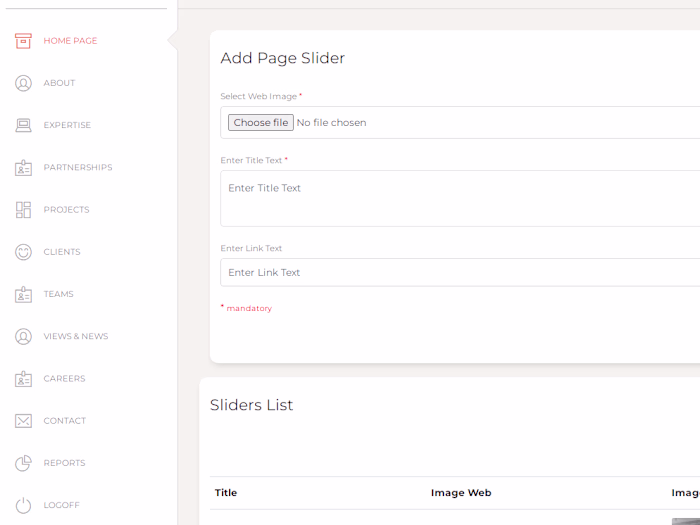Click the 'Add Page Slider' heading

coord(283,58)
